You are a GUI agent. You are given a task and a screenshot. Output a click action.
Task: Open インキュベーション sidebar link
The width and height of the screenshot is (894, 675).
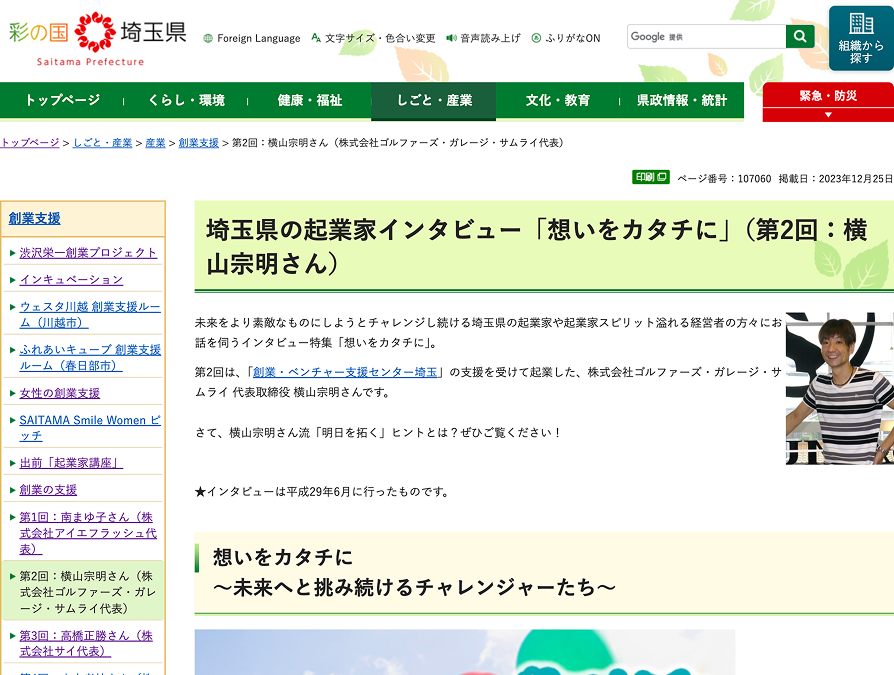[71, 279]
